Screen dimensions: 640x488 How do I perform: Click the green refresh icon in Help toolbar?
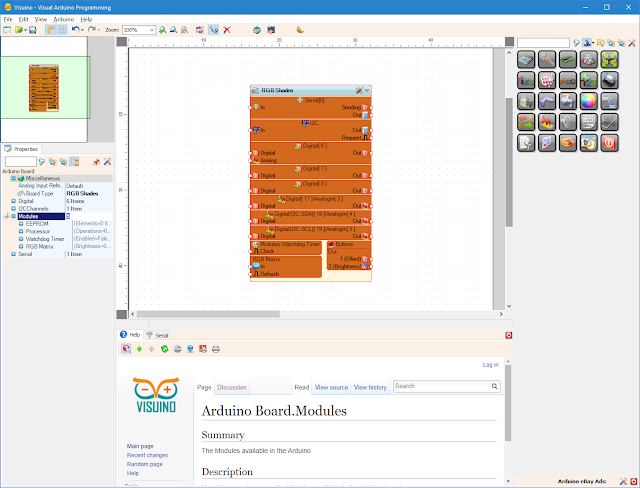coord(164,349)
